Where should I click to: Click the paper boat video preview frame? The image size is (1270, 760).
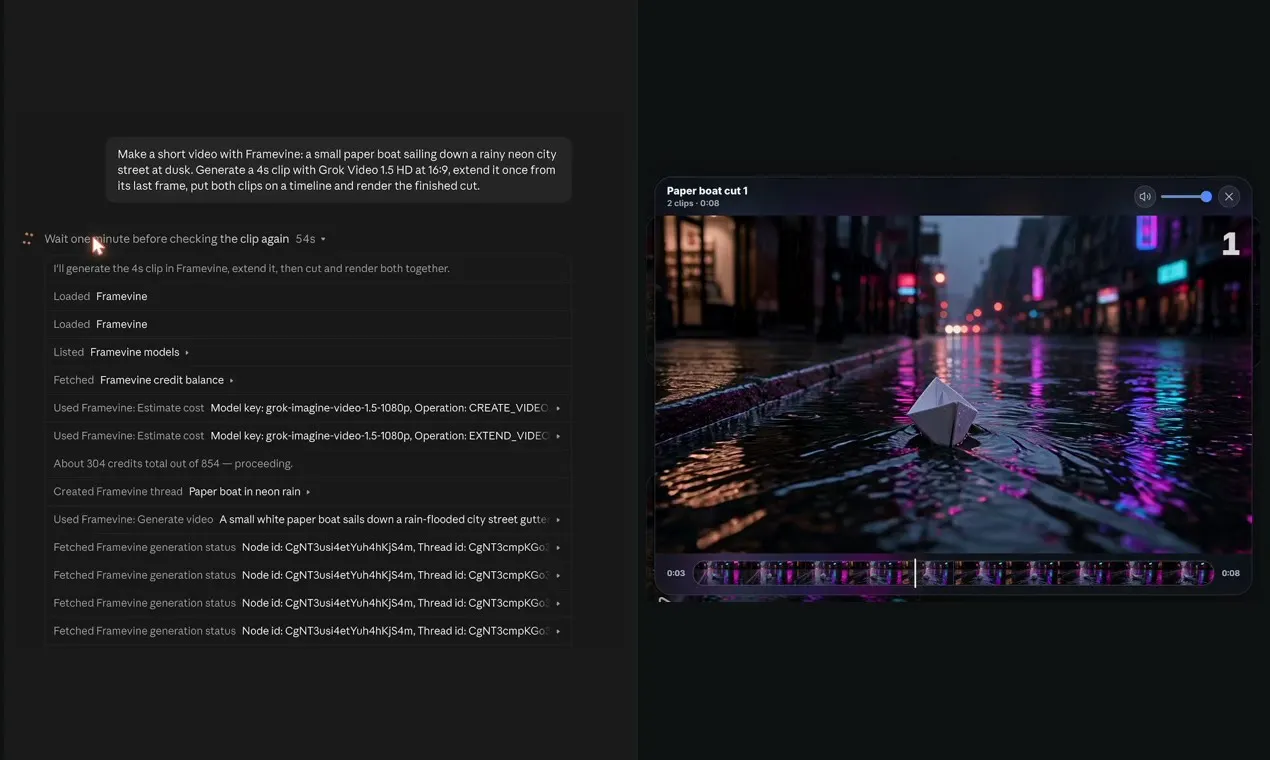[953, 384]
